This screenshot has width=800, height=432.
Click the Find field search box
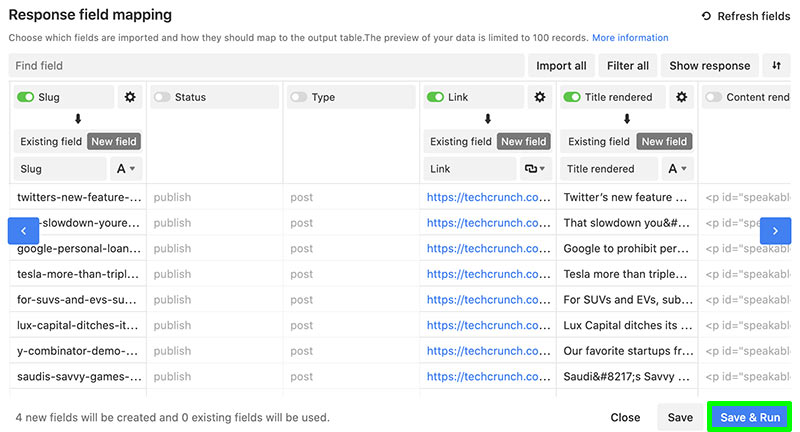click(266, 65)
